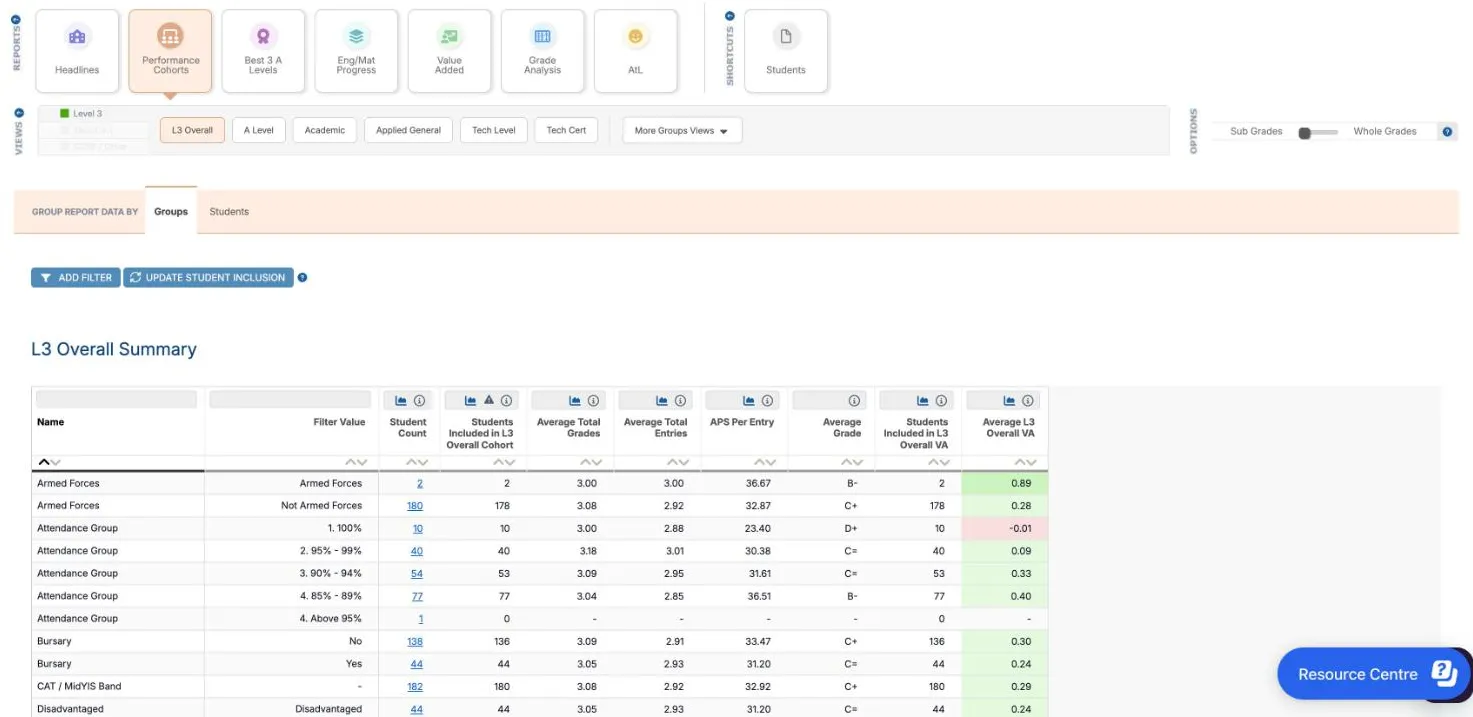Show chart for Average L3 Overall VA column
Screen dimensions: 1473x717
tap(1010, 400)
